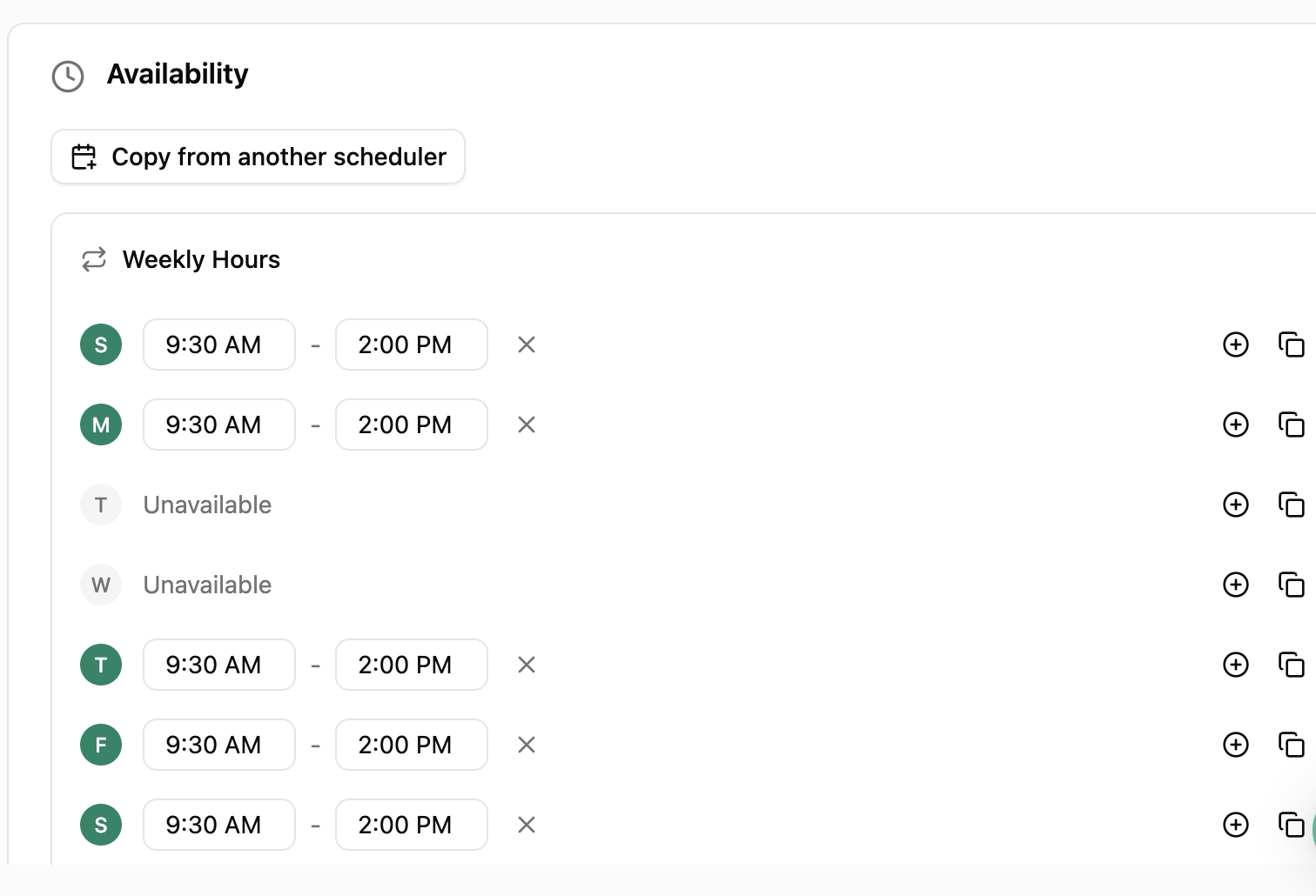Viewport: 1316px width, 896px height.
Task: Add a time interval for Tuesday
Action: tap(1235, 505)
